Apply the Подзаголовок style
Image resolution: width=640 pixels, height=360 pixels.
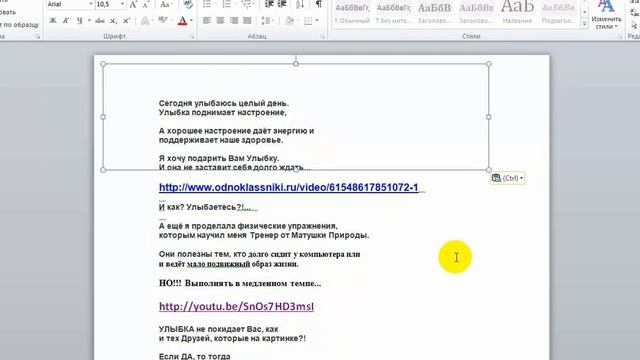click(x=558, y=13)
